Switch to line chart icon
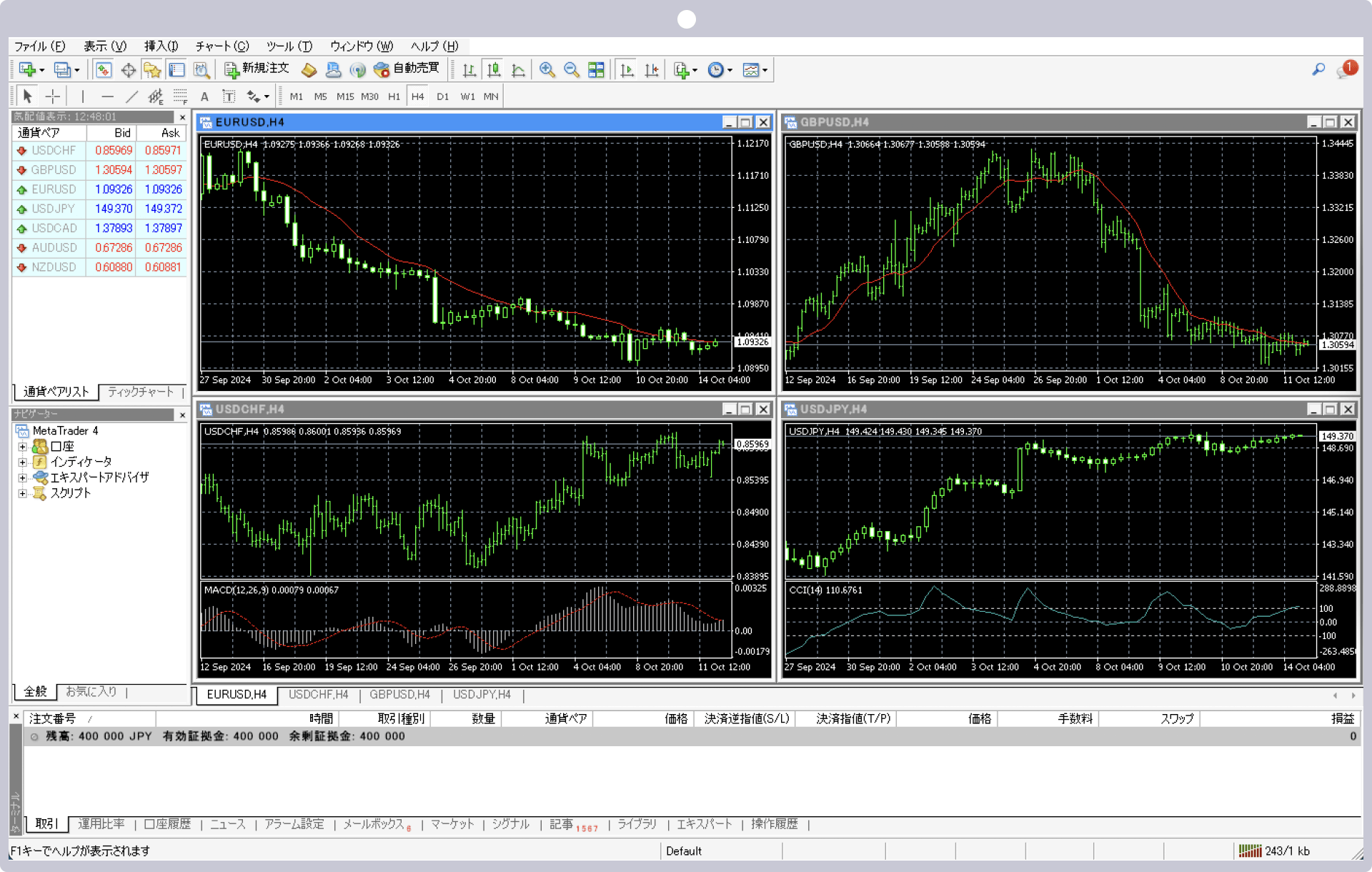 tap(518, 69)
